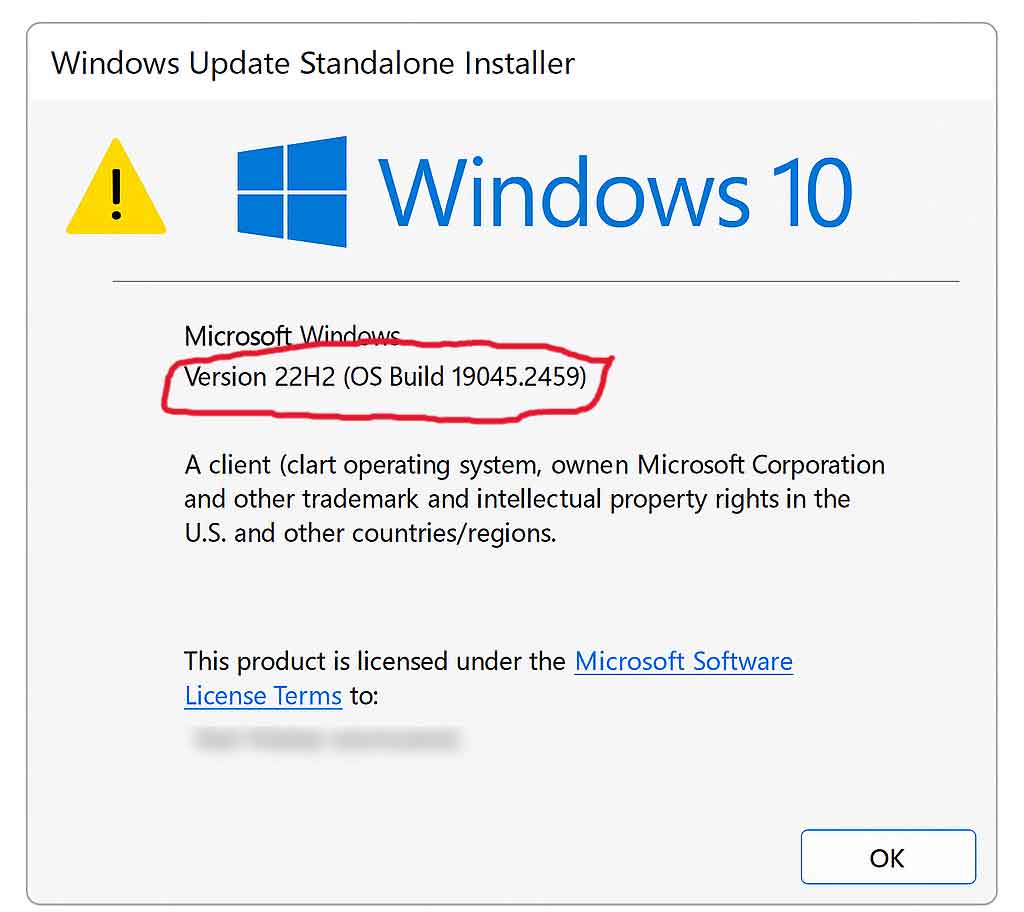This screenshot has height=912, width=1024.
Task: Click the horizontal divider line below logo
Action: click(x=536, y=282)
